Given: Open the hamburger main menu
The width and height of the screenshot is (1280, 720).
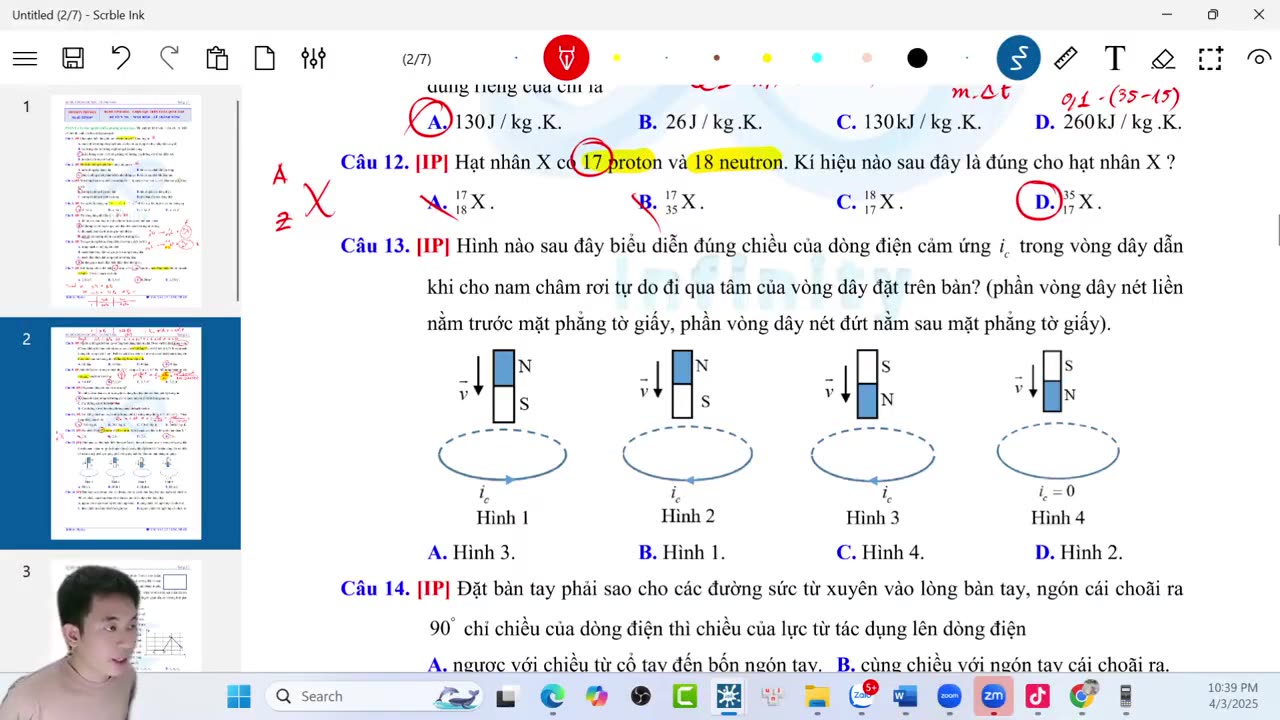Looking at the screenshot, I should (25, 59).
